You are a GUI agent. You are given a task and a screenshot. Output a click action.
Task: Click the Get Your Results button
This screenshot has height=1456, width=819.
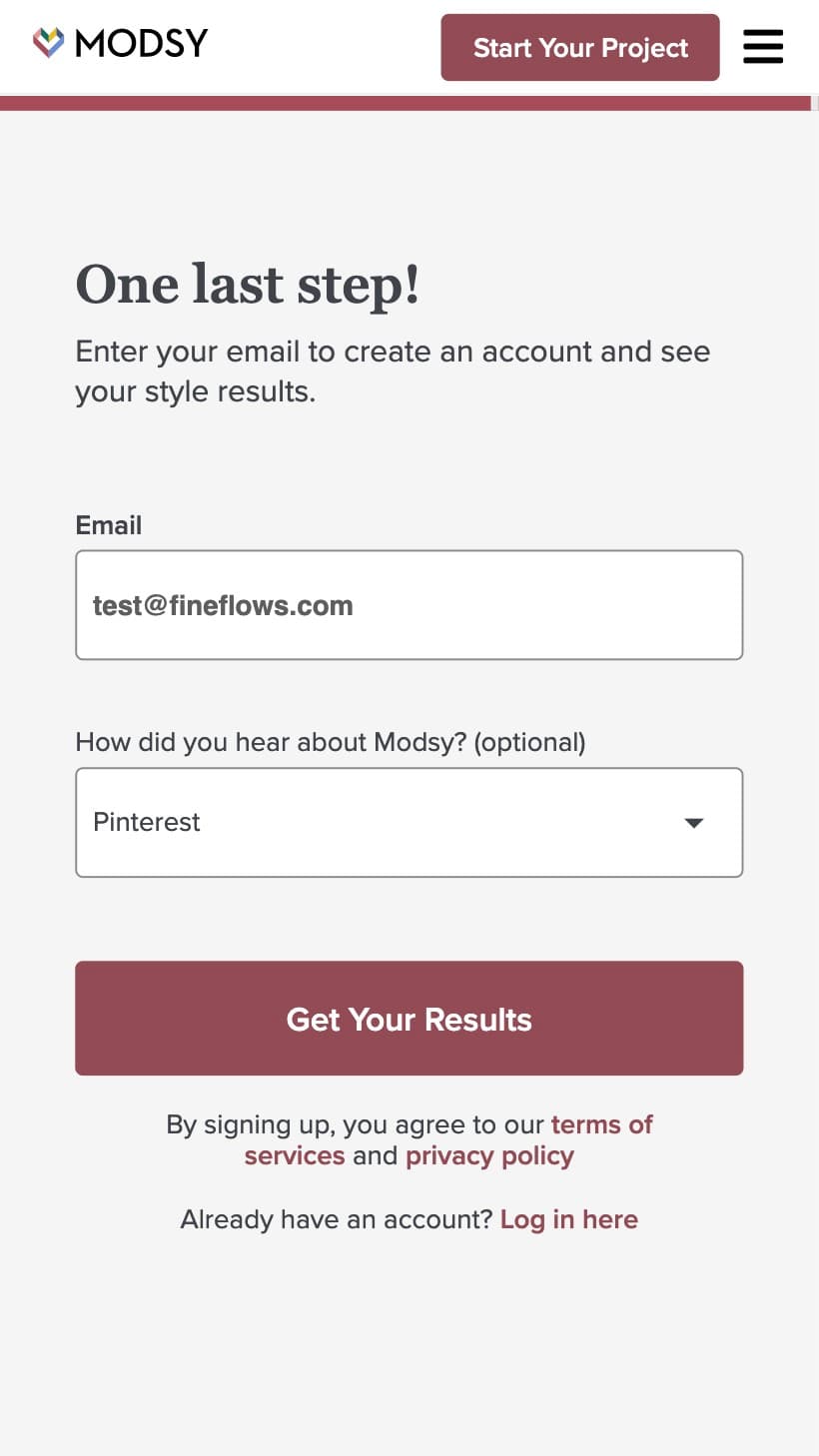pyautogui.click(x=409, y=1019)
